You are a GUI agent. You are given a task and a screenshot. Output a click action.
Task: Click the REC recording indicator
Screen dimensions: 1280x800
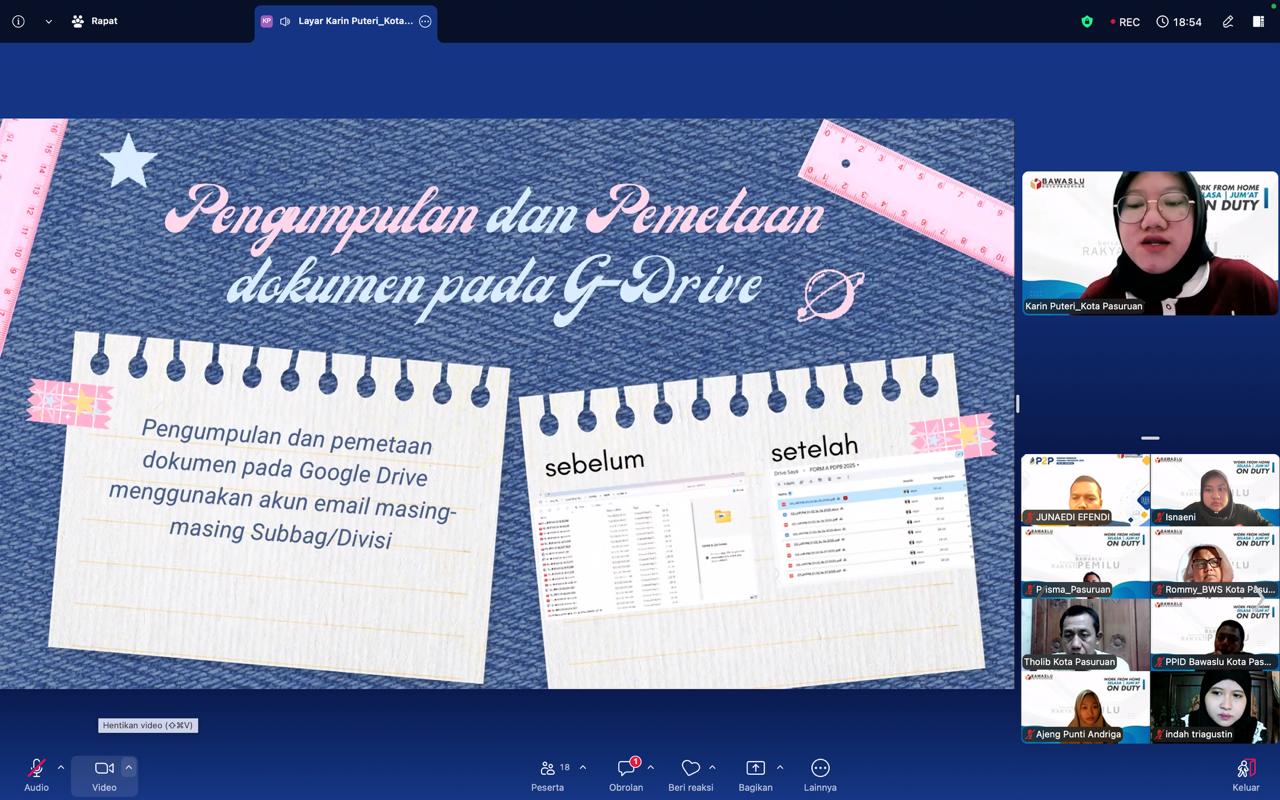pos(1125,21)
